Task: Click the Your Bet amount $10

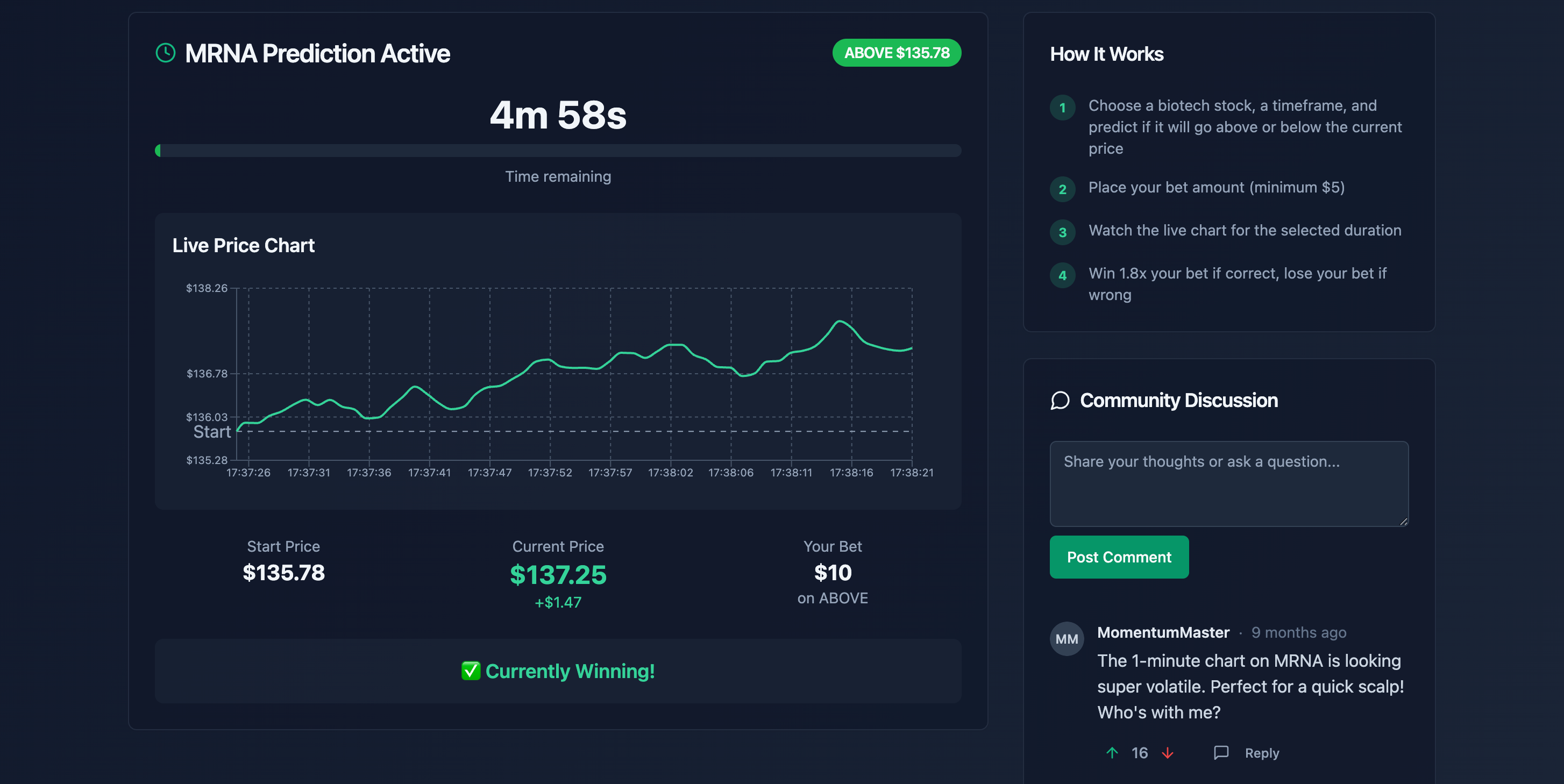Action: 833,573
